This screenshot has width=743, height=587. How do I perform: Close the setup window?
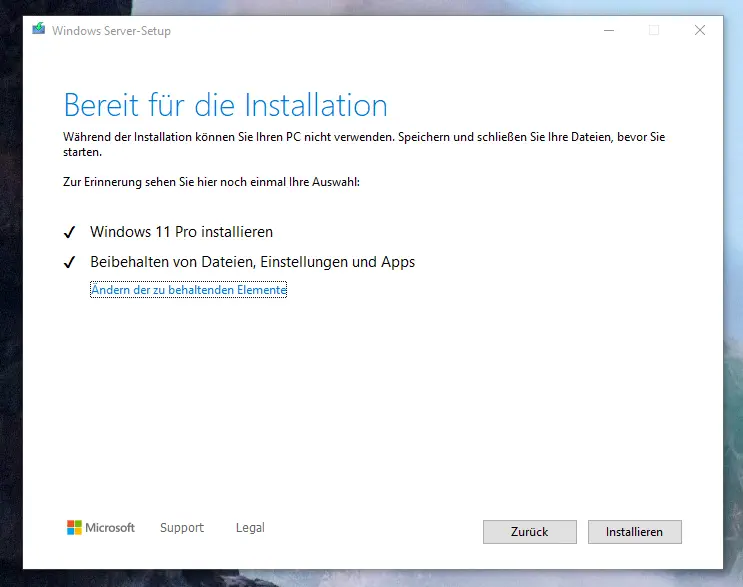point(700,30)
